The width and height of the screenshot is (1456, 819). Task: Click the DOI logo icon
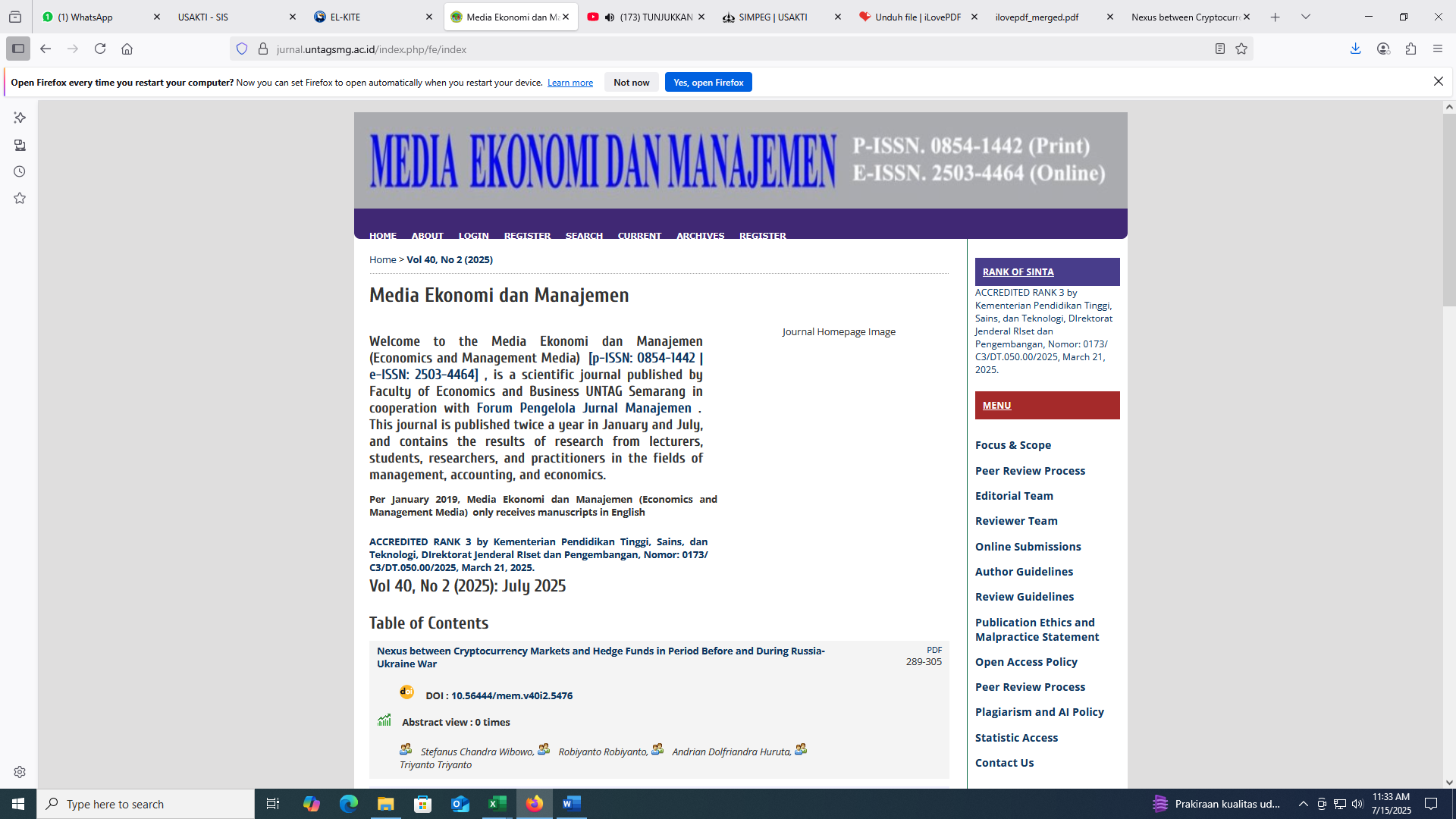(x=406, y=692)
